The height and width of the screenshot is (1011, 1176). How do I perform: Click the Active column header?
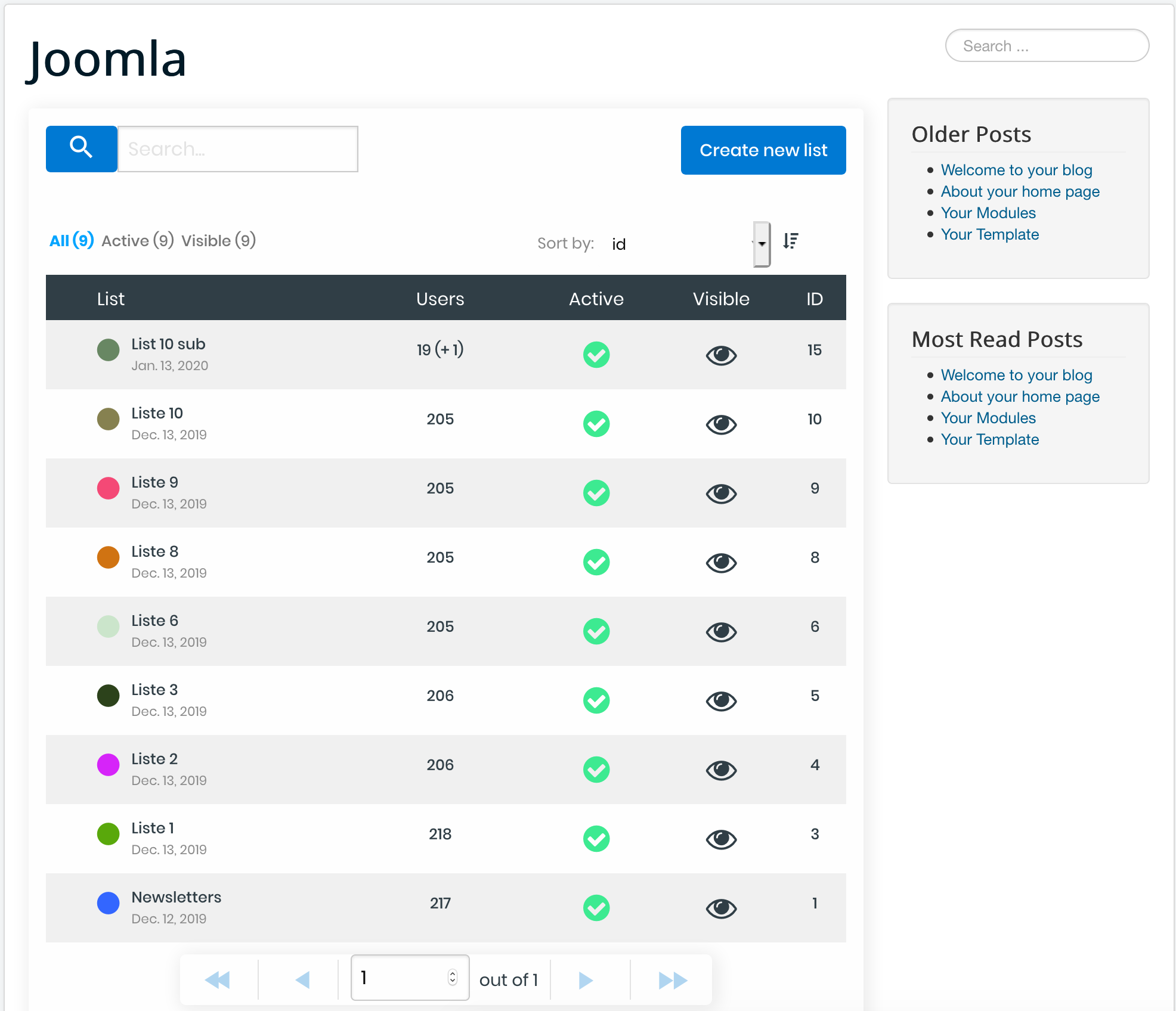pos(596,299)
